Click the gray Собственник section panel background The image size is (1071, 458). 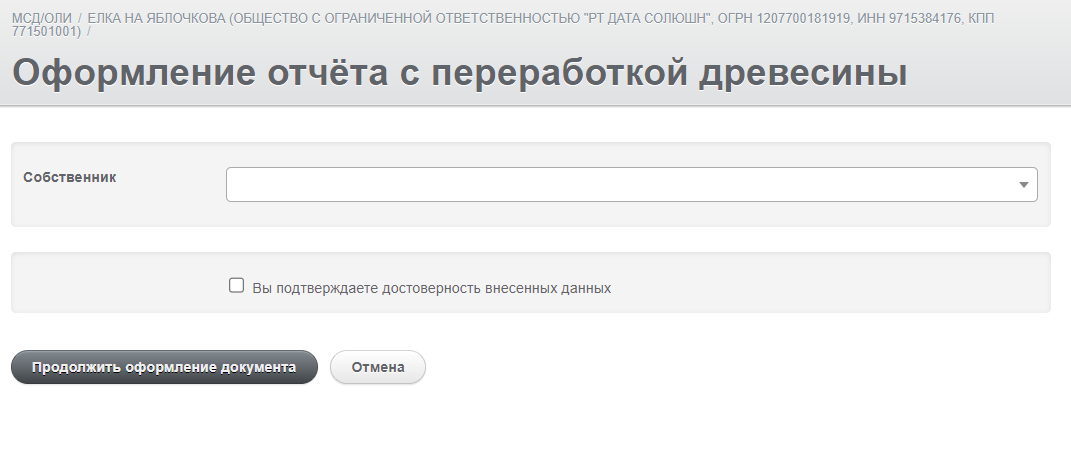coord(531,184)
